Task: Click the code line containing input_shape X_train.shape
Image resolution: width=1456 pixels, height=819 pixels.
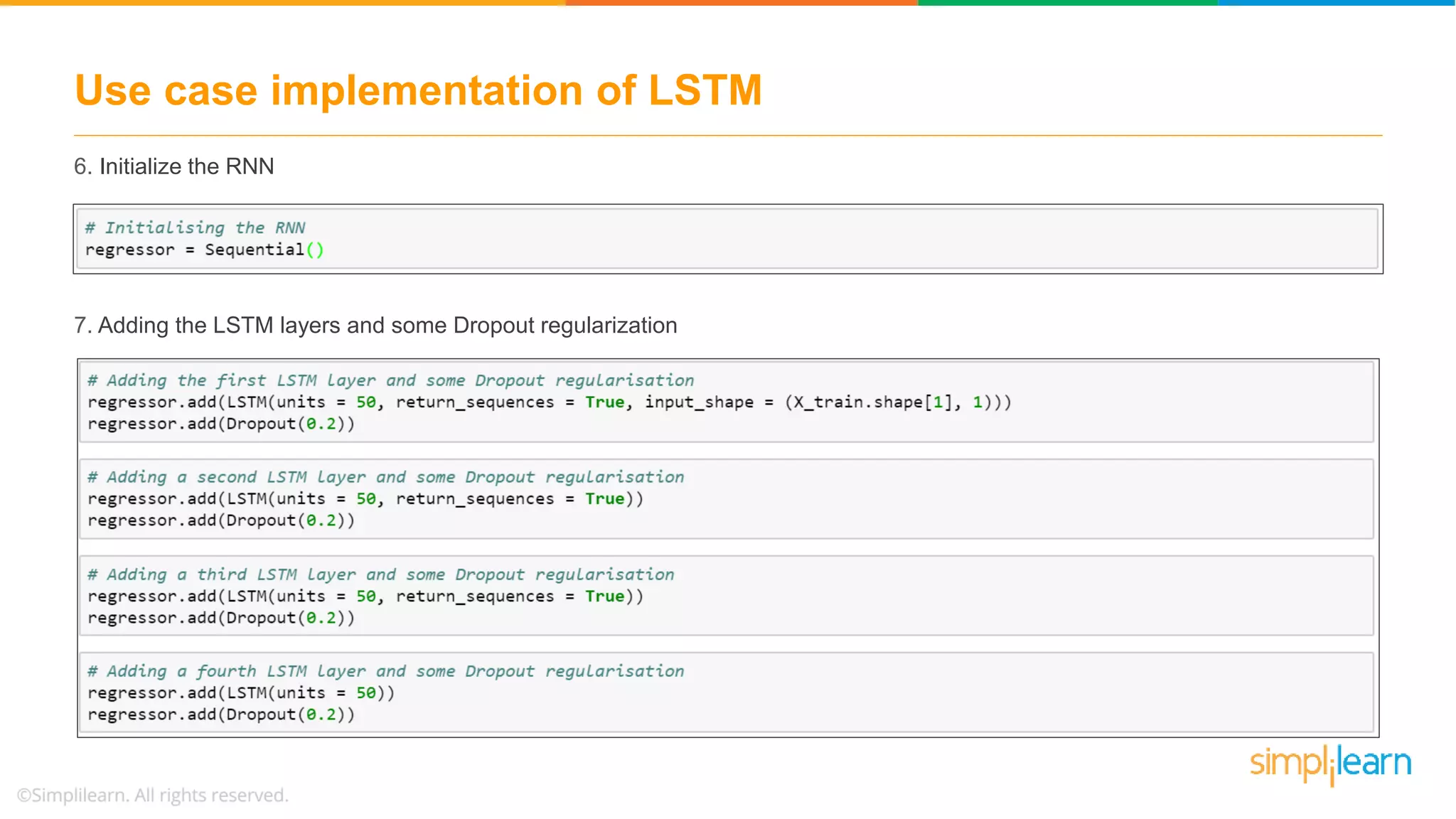Action: [550, 402]
